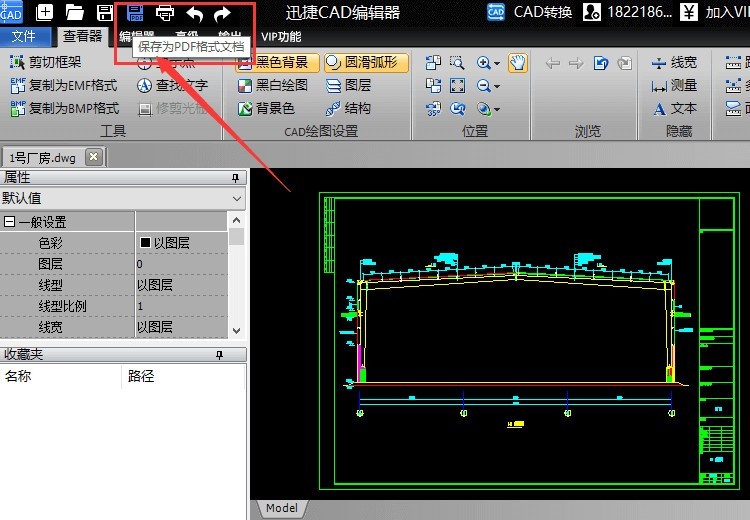Open the 文件 file menu
The height and width of the screenshot is (520, 750).
(x=23, y=37)
